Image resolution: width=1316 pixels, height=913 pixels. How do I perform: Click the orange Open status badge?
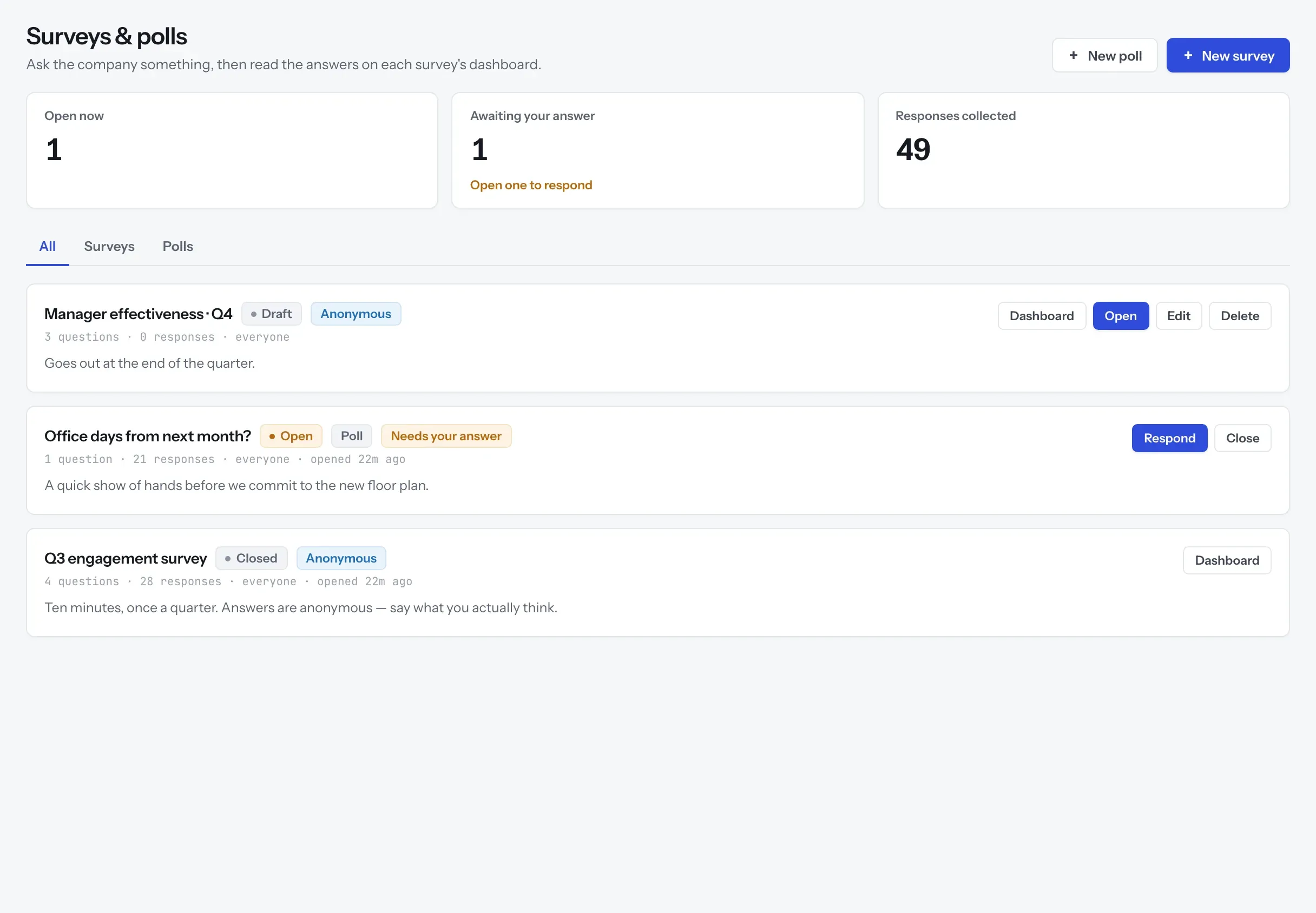coord(291,436)
